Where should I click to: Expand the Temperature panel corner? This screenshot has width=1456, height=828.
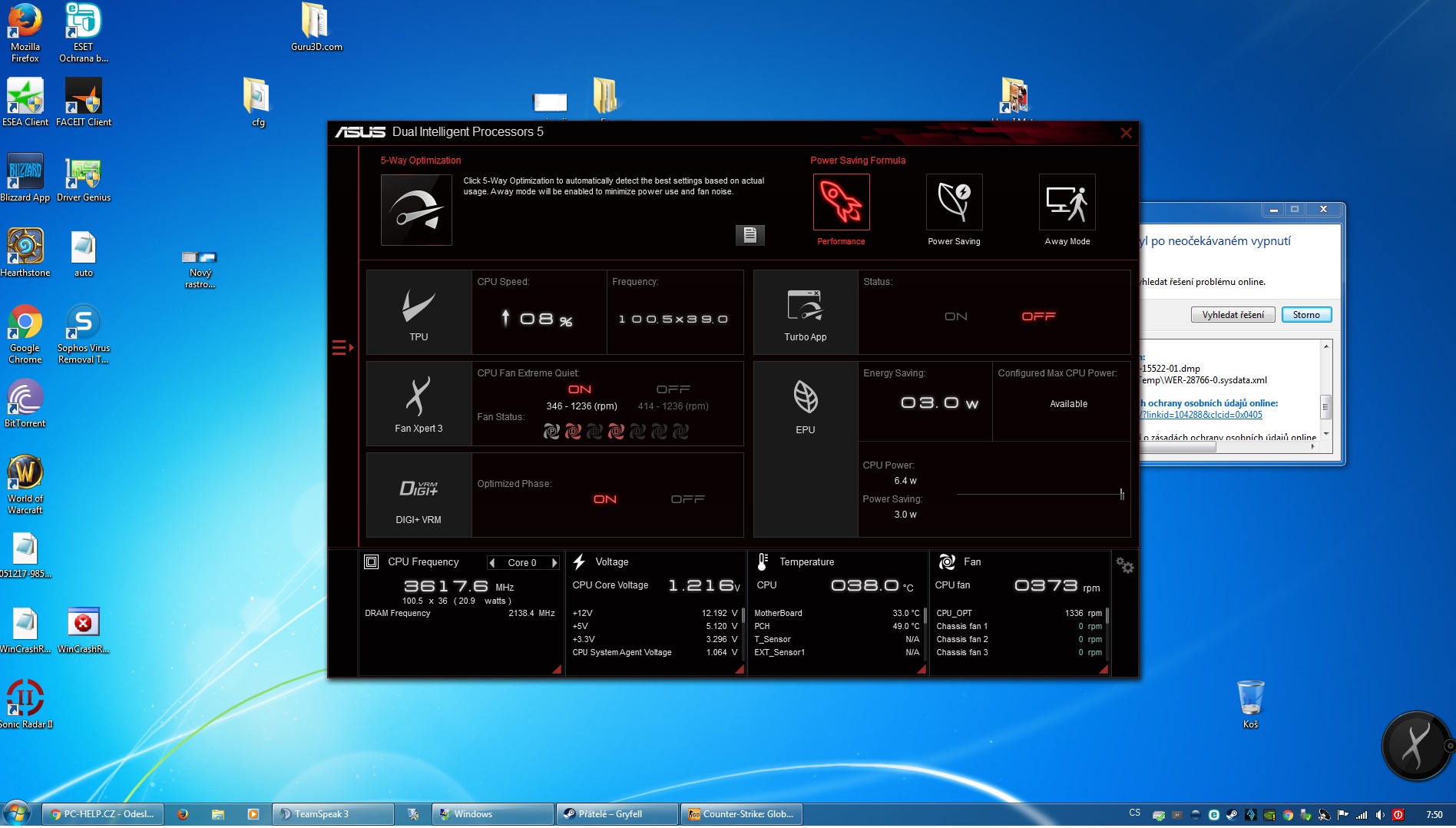coord(922,670)
